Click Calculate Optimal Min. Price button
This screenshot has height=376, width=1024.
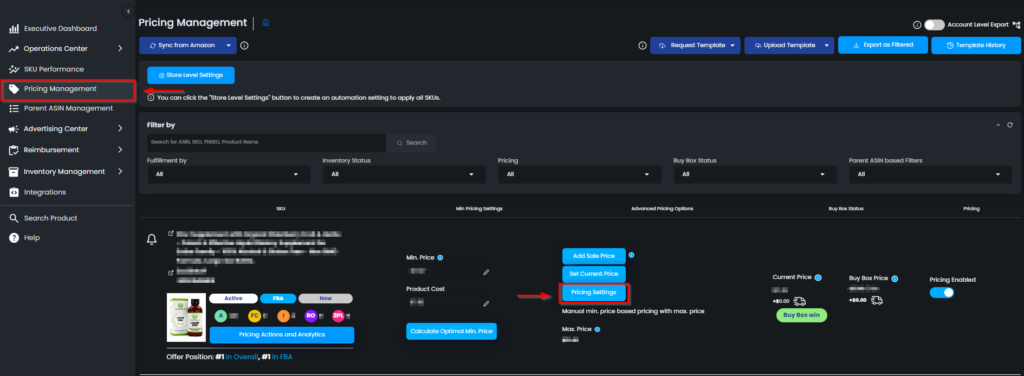451,332
